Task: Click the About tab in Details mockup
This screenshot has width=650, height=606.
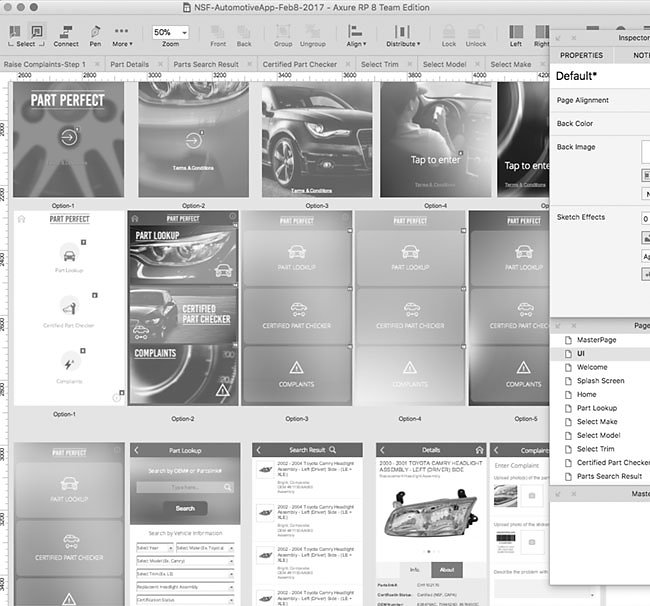Action: (447, 570)
